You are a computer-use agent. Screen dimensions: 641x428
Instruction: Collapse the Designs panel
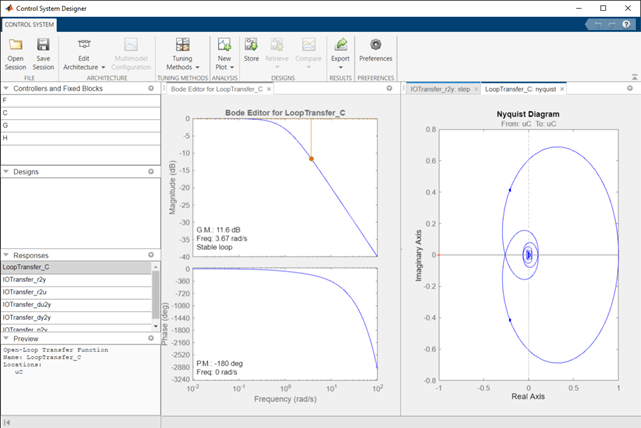pos(6,172)
